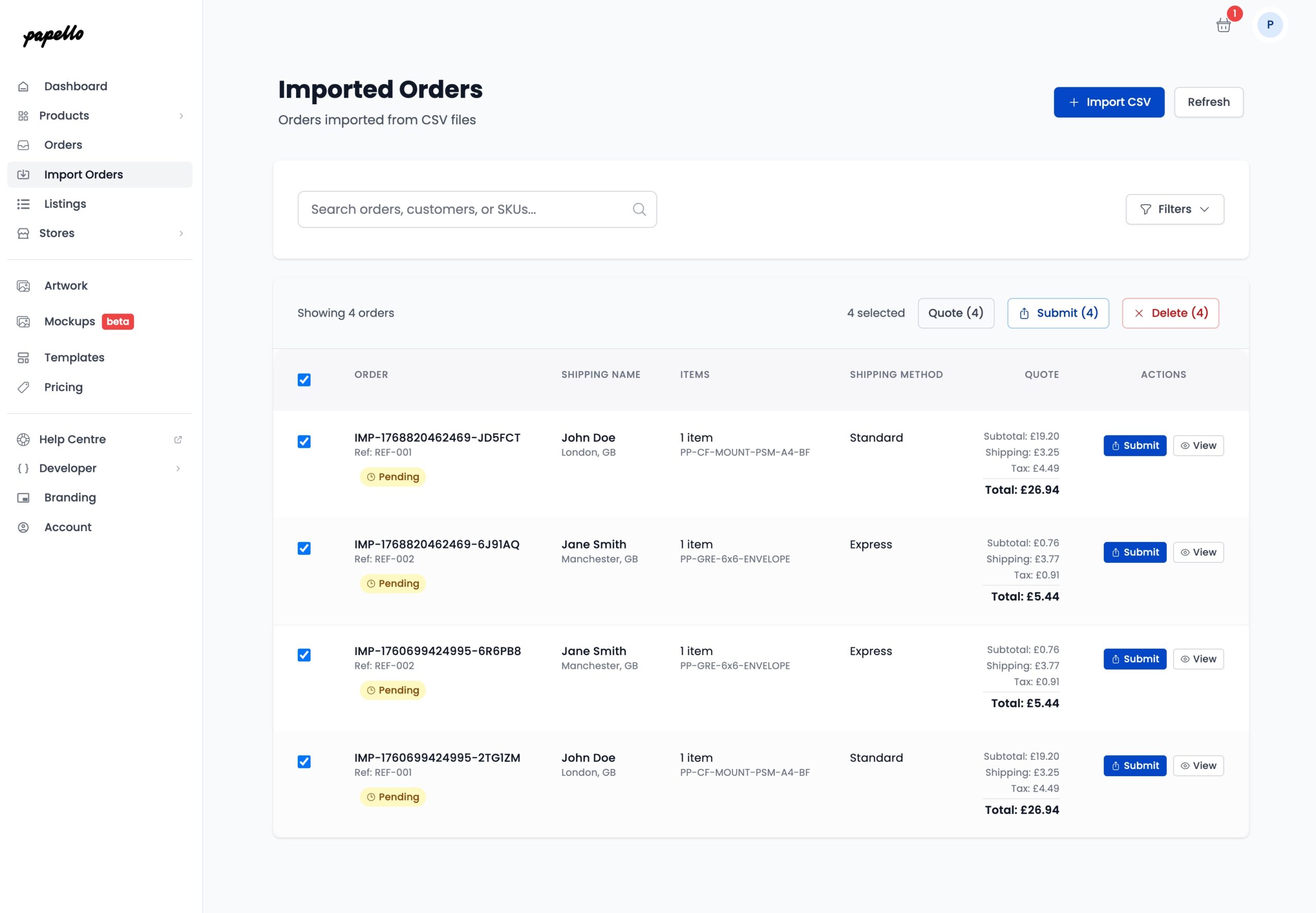Expand the Developer sidebar section

(178, 468)
